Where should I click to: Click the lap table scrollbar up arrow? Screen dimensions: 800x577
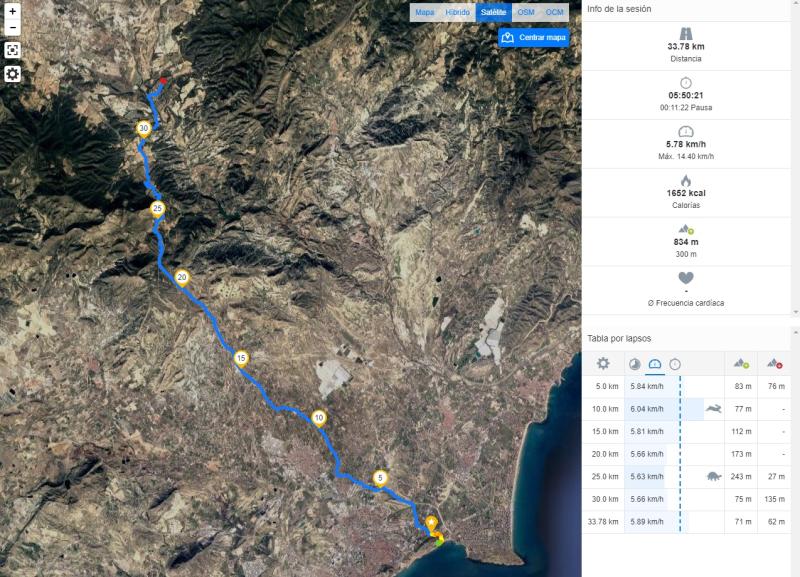795,332
